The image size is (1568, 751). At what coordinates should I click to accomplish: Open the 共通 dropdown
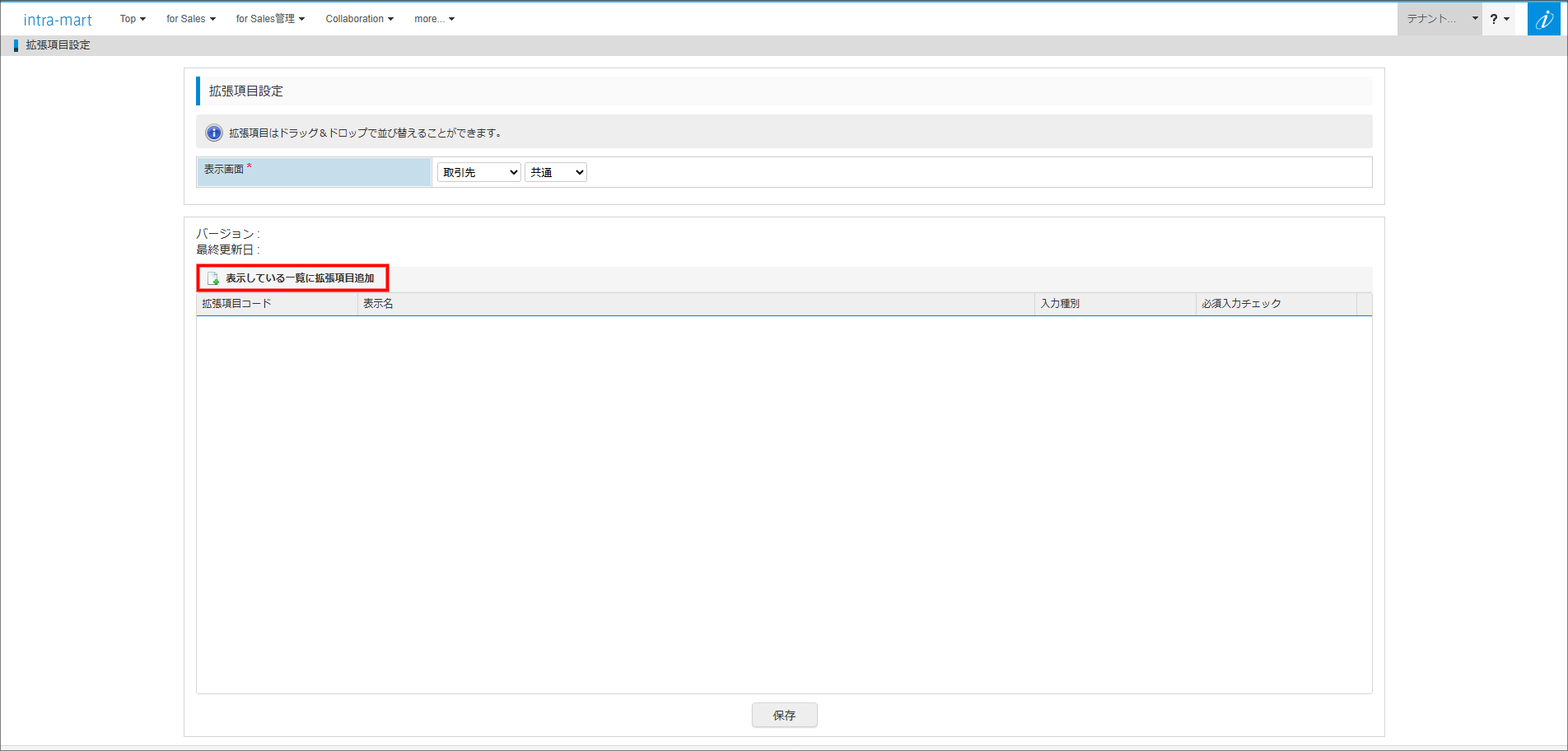tap(556, 172)
